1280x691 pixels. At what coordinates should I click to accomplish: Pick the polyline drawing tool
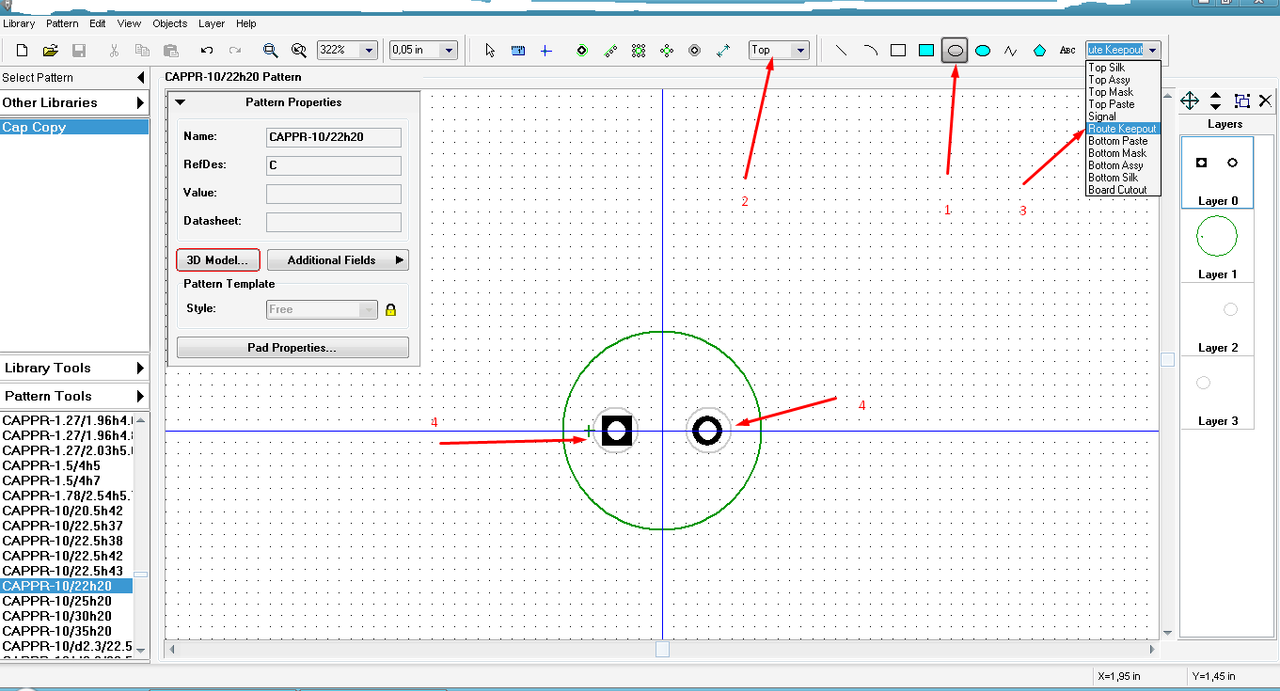point(1011,50)
